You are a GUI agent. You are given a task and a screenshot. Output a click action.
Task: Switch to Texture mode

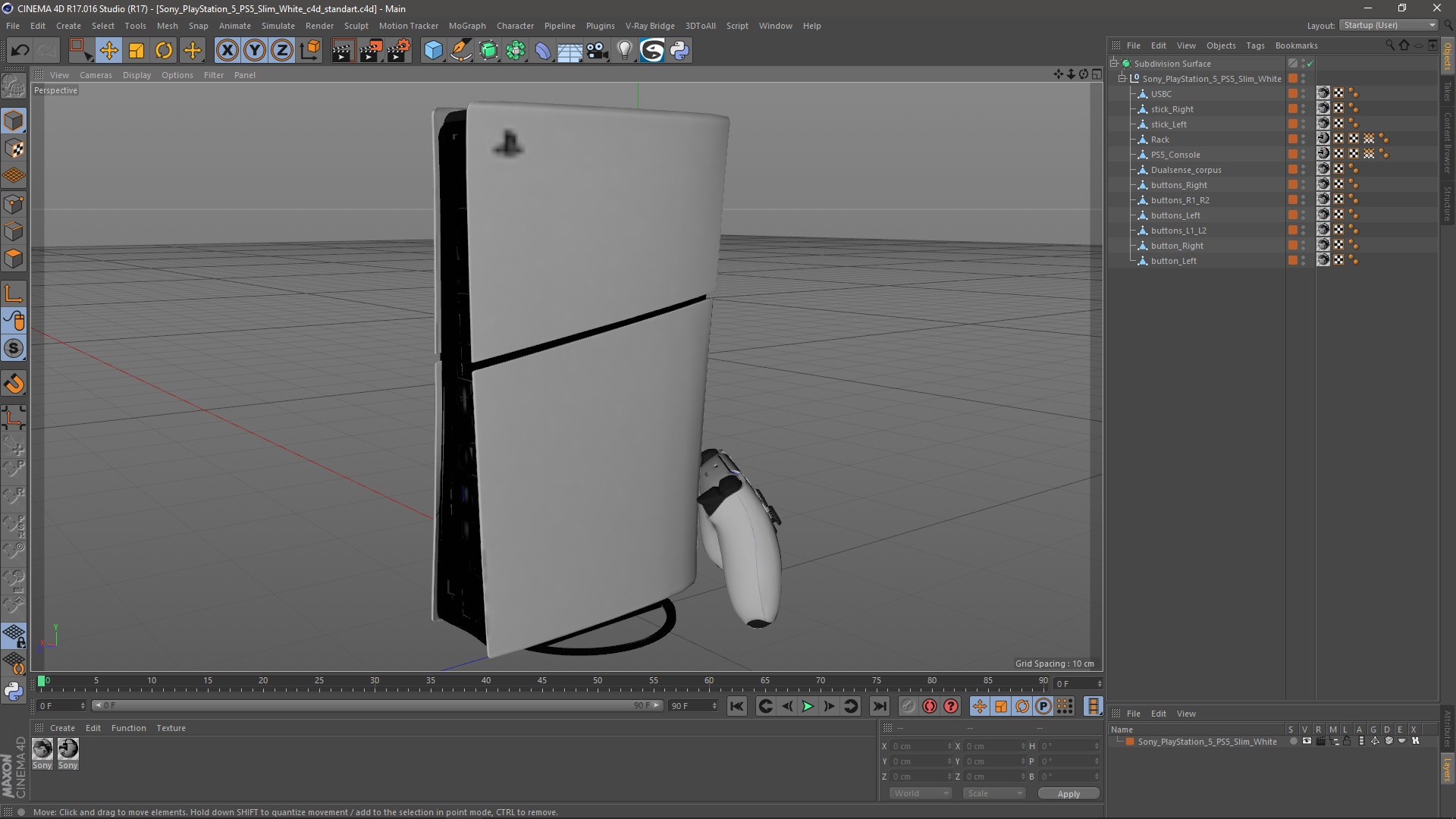(14, 149)
